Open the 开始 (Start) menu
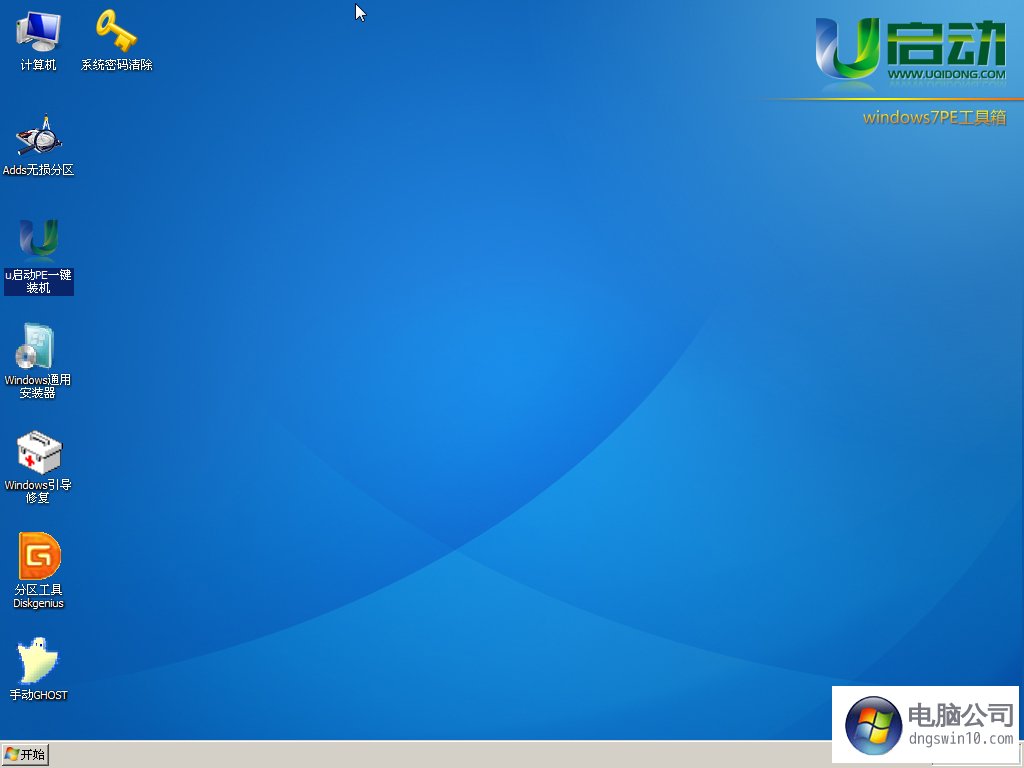Image resolution: width=1024 pixels, height=768 pixels. (x=27, y=755)
